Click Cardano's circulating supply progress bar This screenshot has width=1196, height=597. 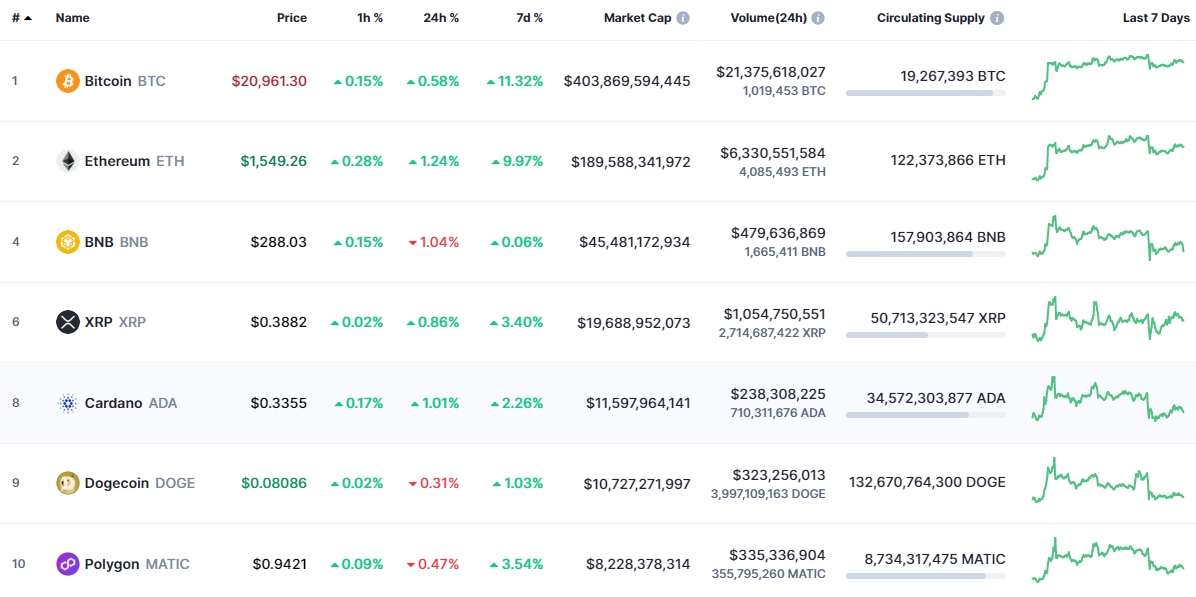pos(925,415)
